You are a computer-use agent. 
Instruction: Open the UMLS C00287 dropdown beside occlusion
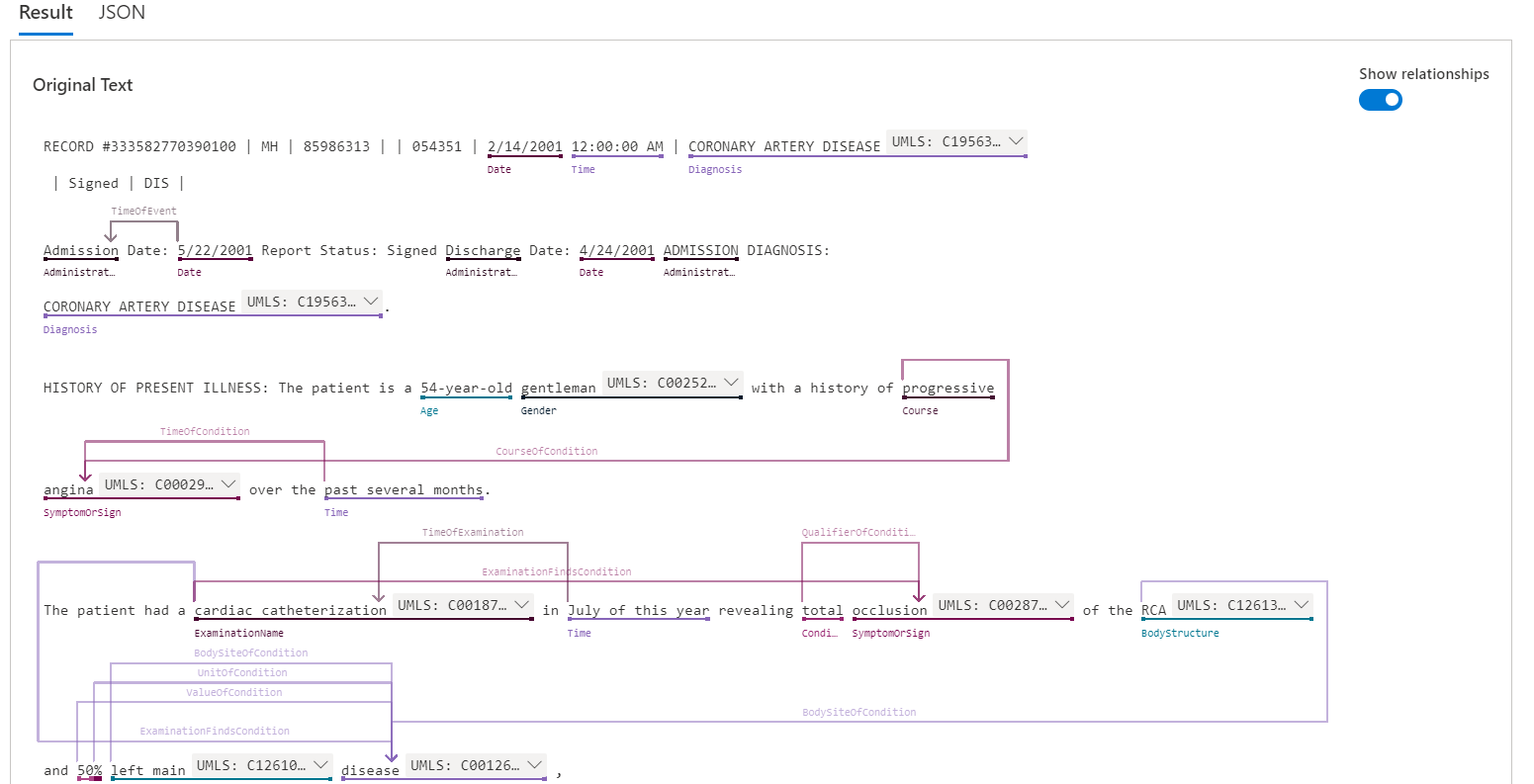coord(1003,605)
